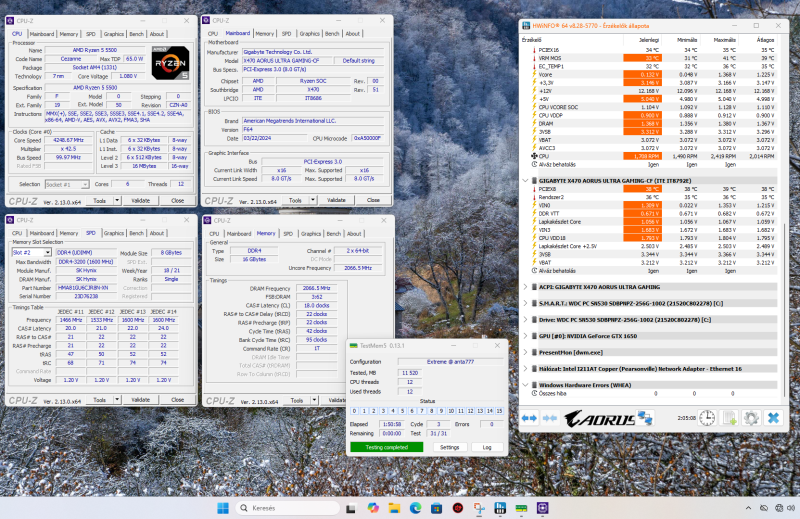Click Validate in CPU-Z processor window
Screen dimensions: 800x519
click(x=140, y=201)
